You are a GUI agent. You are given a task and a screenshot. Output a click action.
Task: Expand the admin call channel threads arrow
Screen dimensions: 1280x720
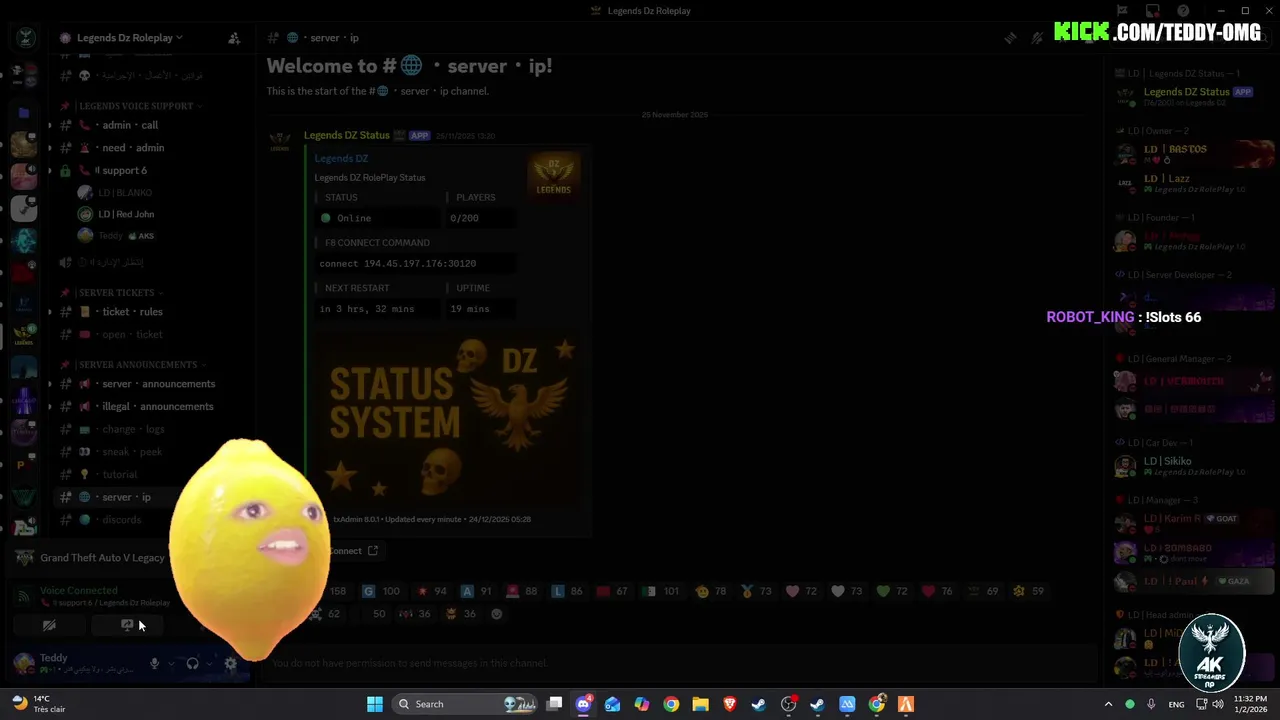point(50,125)
